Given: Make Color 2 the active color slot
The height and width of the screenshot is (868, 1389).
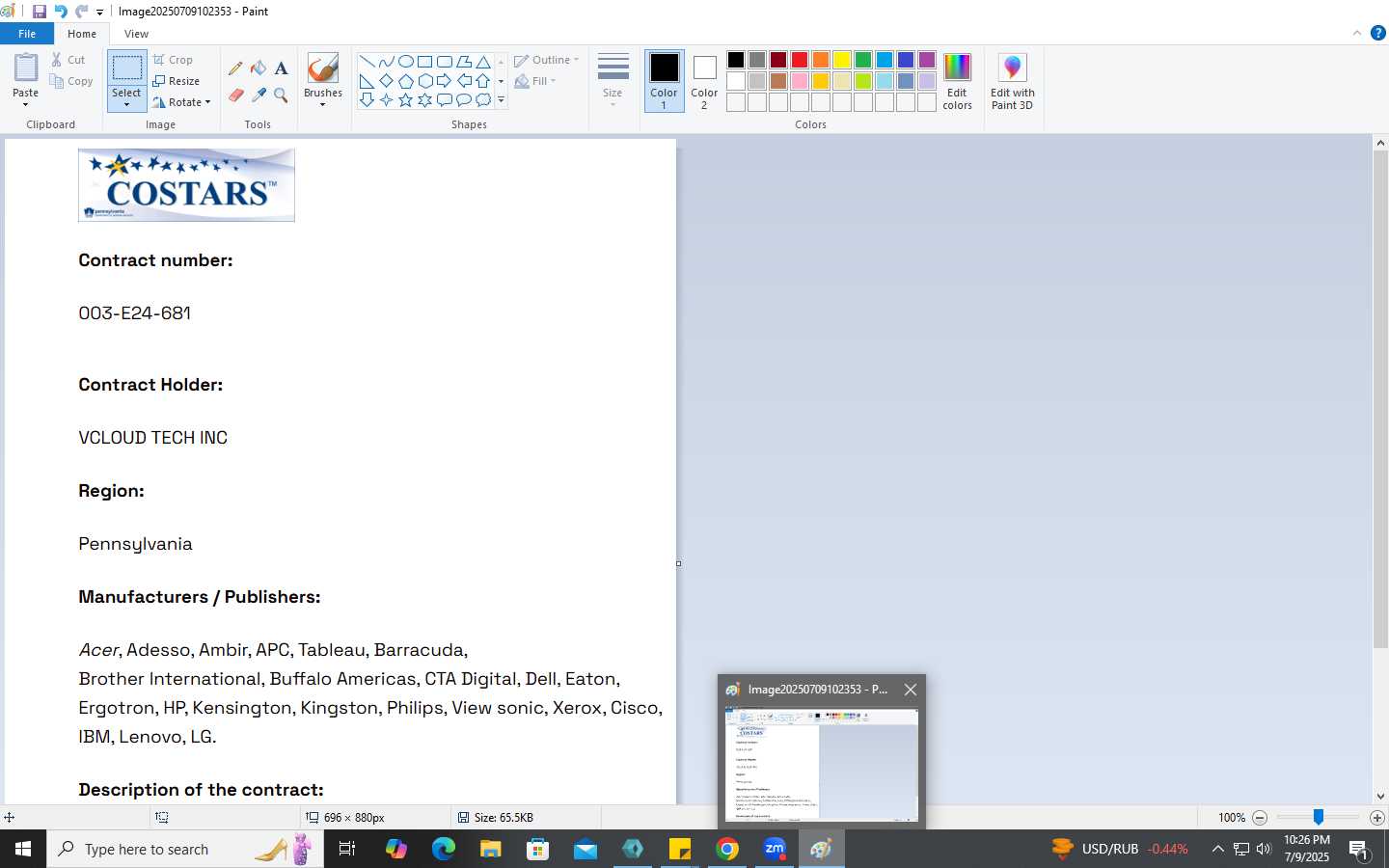Looking at the screenshot, I should pos(704,81).
